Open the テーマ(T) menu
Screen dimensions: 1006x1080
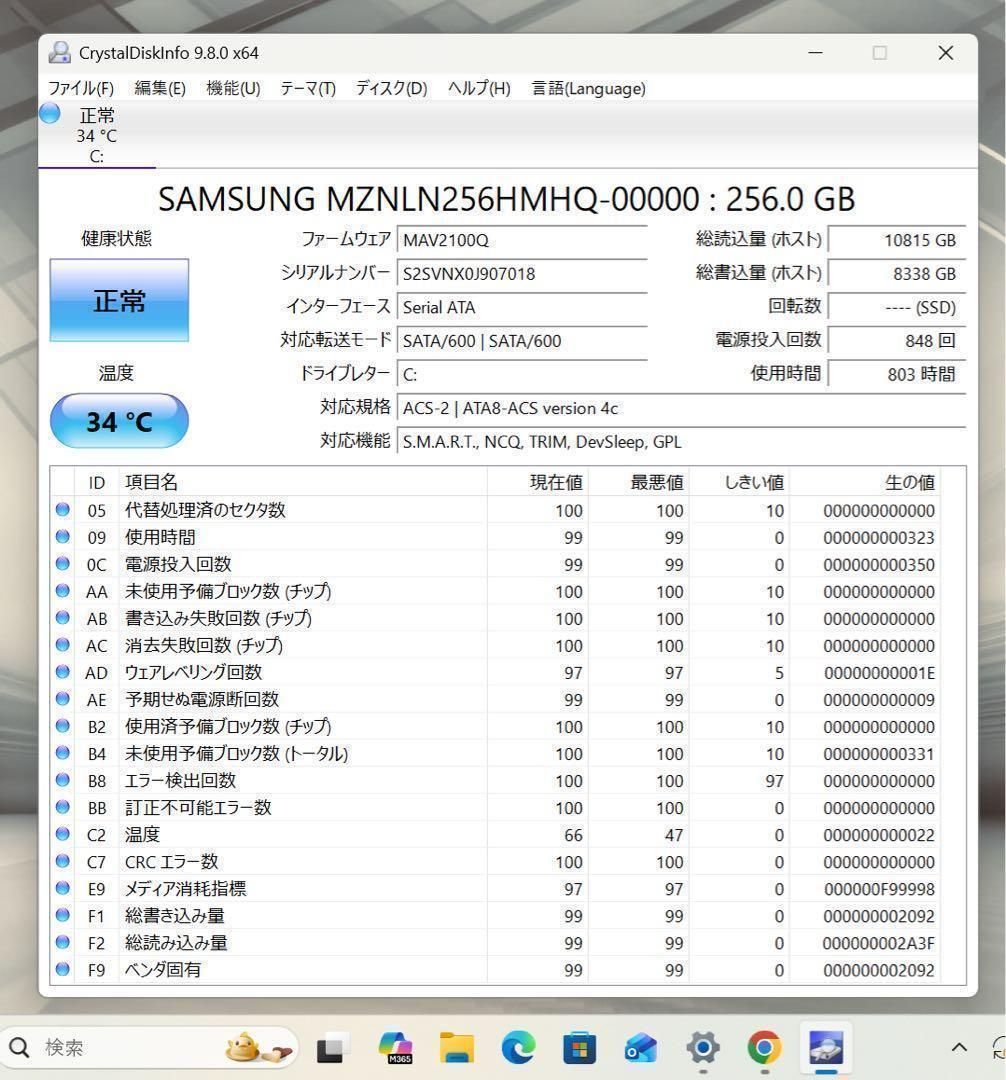[x=308, y=88]
